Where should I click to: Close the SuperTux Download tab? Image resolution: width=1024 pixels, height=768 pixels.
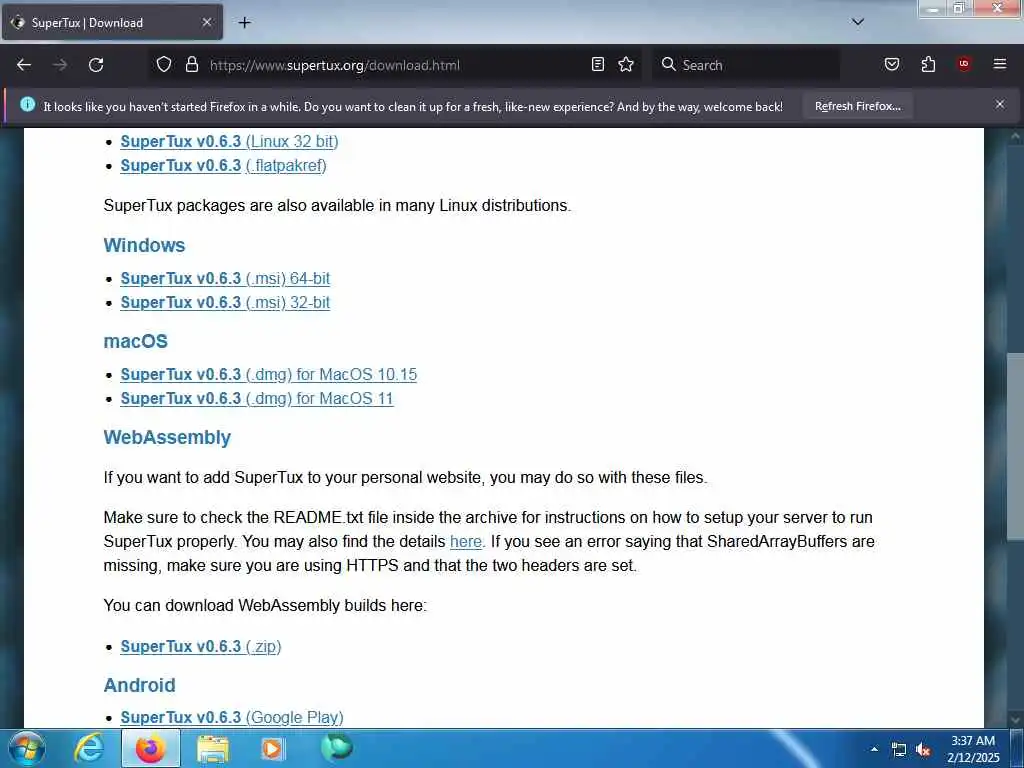point(206,22)
